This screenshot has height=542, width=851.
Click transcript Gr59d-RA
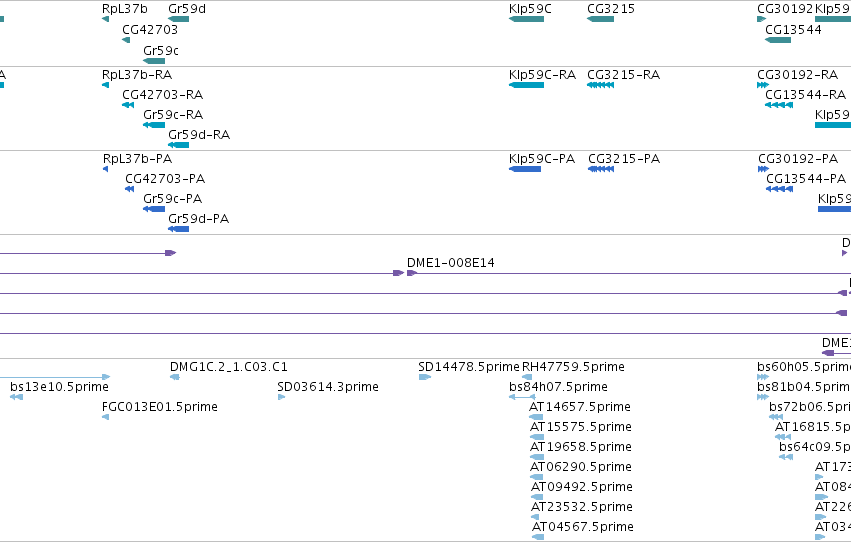point(179,145)
